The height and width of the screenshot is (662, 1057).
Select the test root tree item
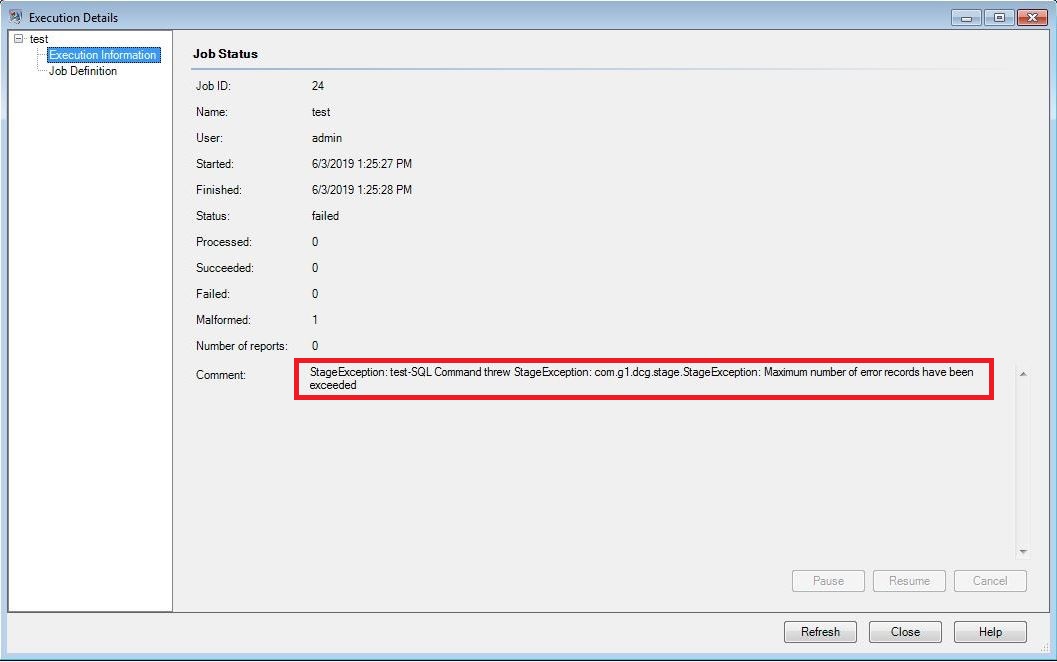pos(39,39)
